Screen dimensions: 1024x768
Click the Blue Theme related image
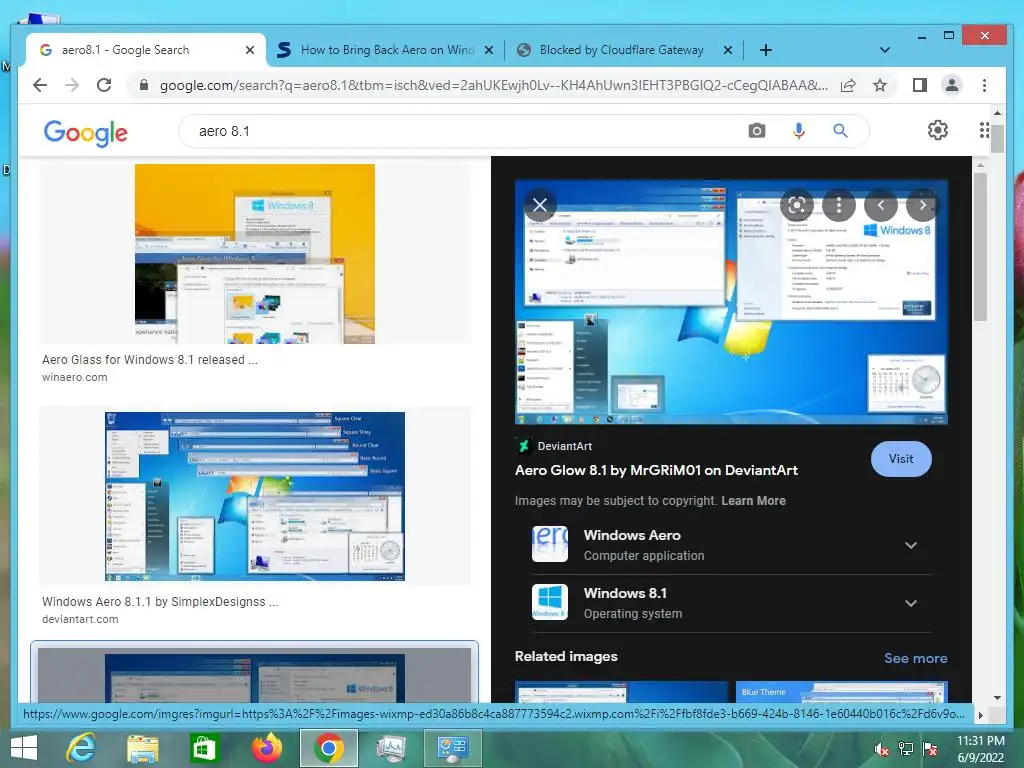tap(841, 692)
